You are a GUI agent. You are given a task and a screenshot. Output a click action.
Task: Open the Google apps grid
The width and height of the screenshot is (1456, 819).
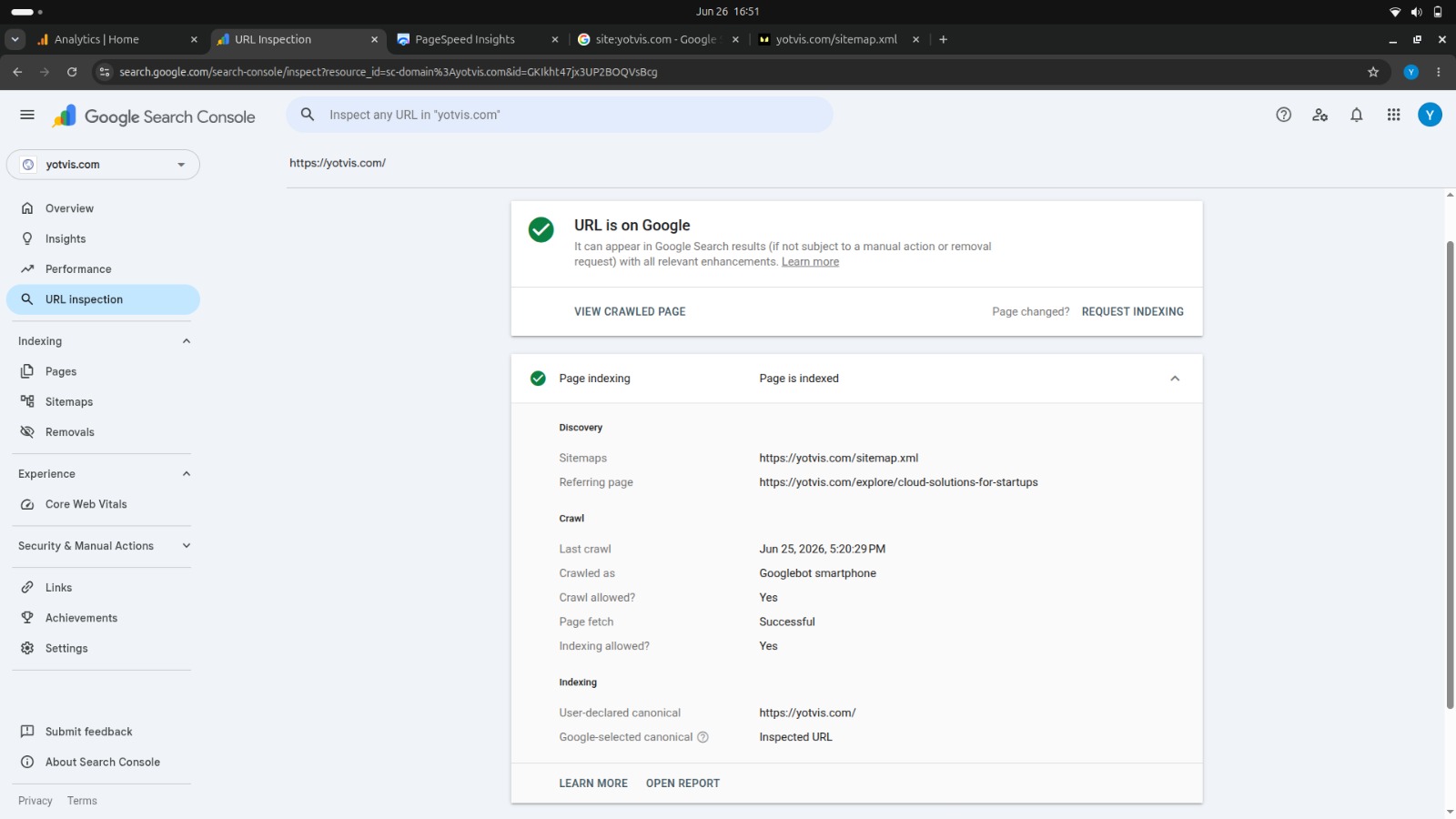pyautogui.click(x=1393, y=115)
